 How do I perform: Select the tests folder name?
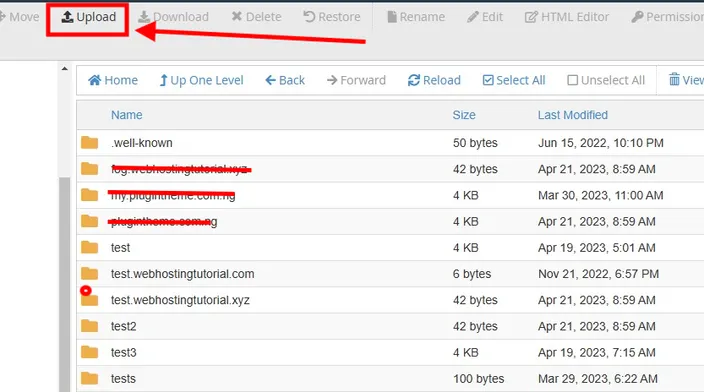pyautogui.click(x=123, y=379)
